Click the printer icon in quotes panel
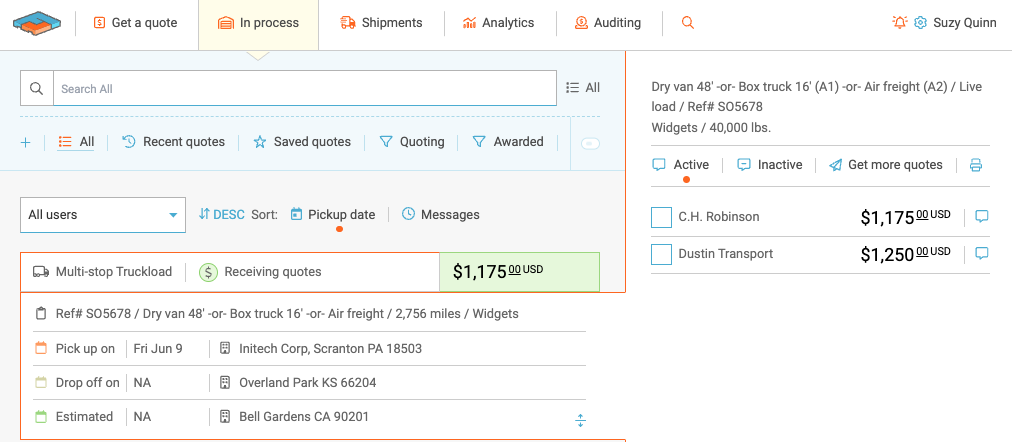 pyautogui.click(x=976, y=165)
